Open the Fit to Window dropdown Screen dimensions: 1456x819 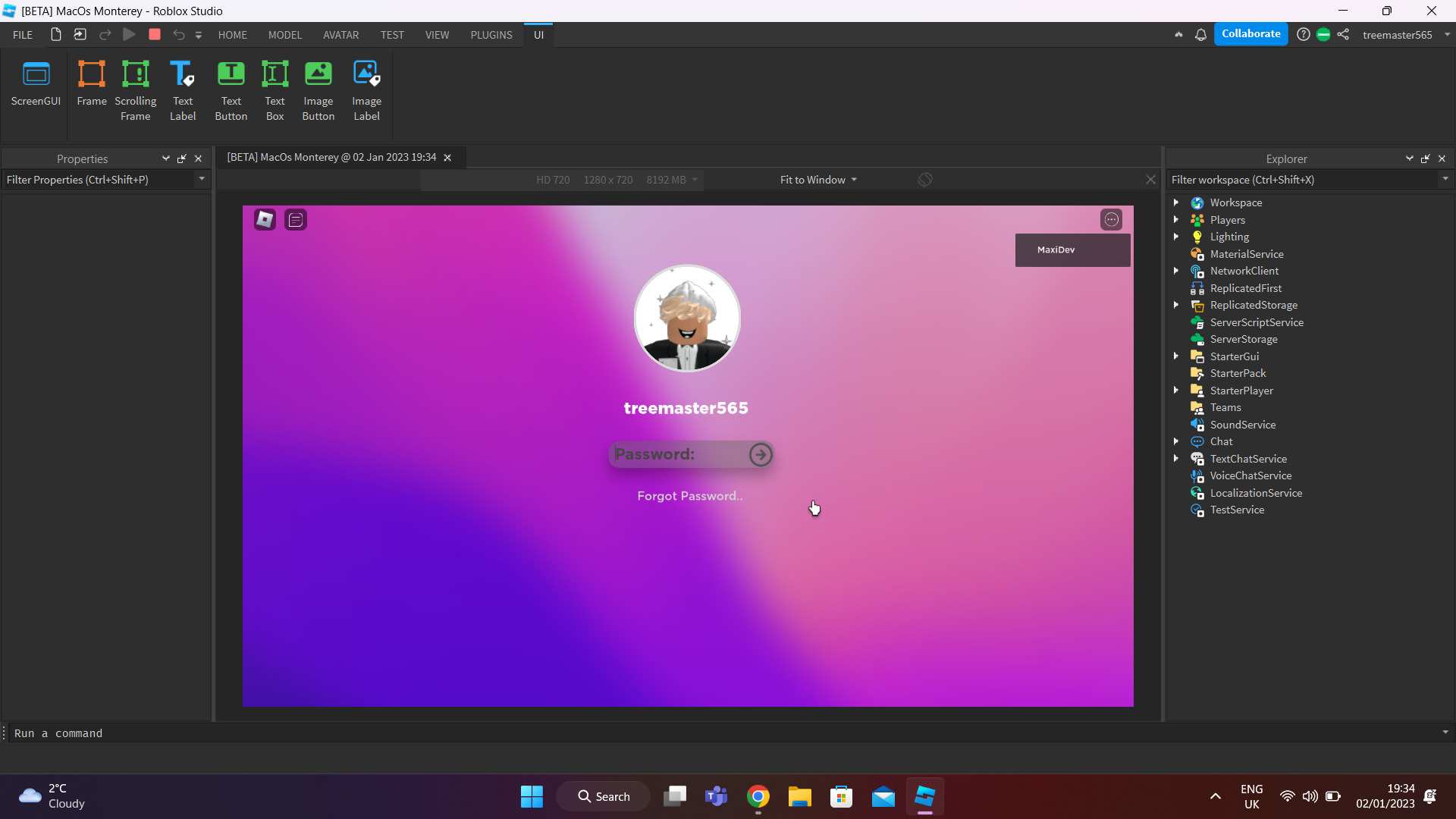tap(817, 180)
